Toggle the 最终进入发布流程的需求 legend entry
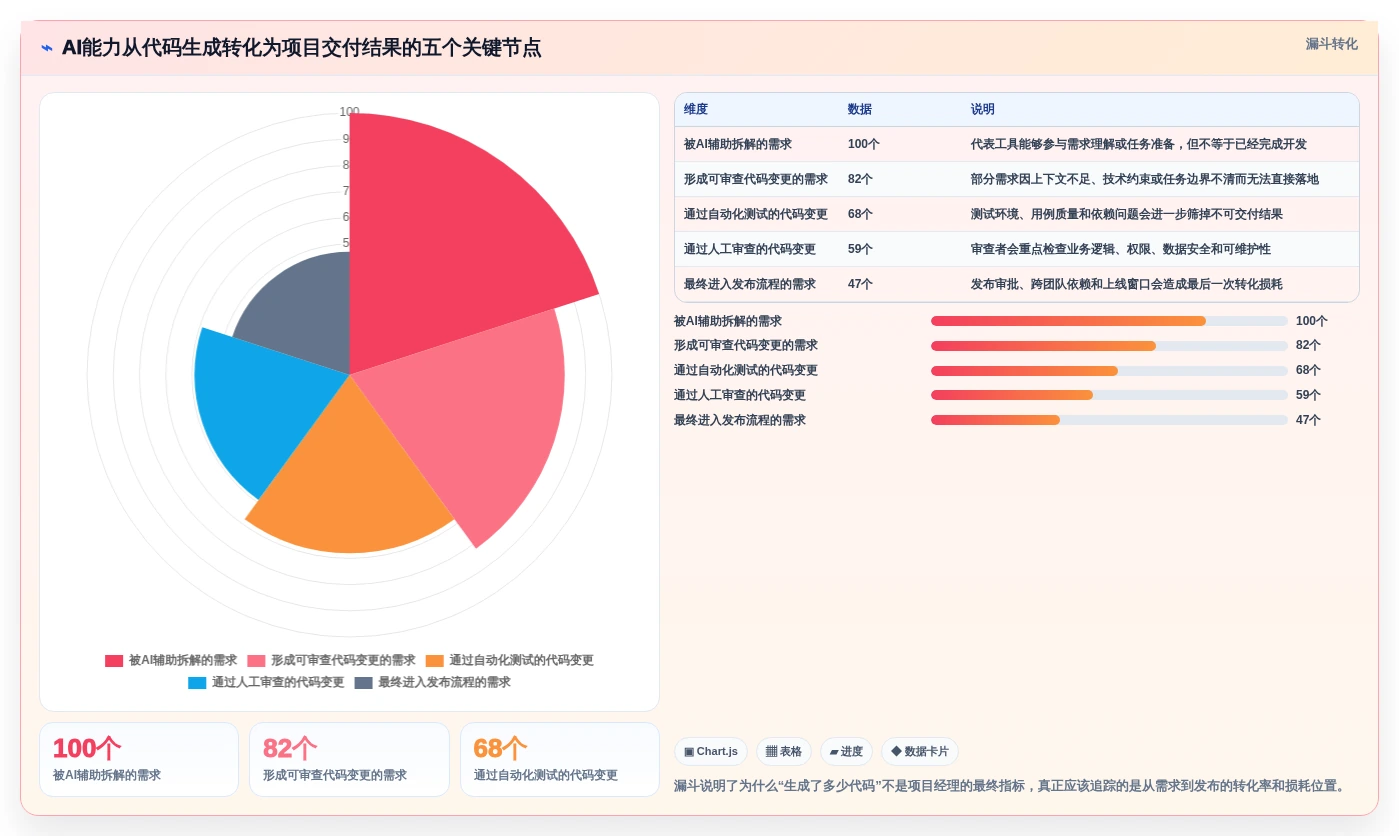 433,683
